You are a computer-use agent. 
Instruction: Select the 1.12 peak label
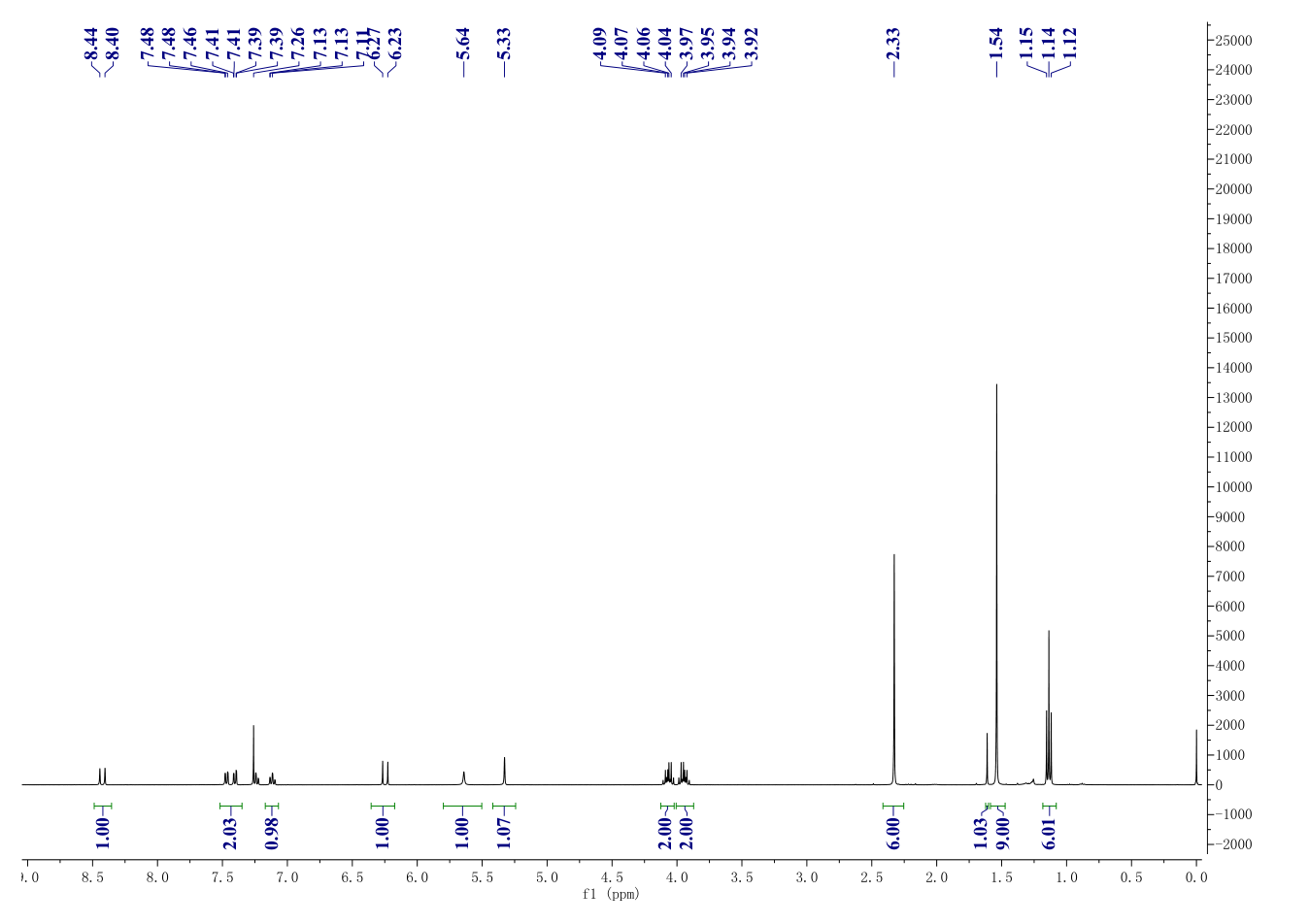(x=1070, y=44)
